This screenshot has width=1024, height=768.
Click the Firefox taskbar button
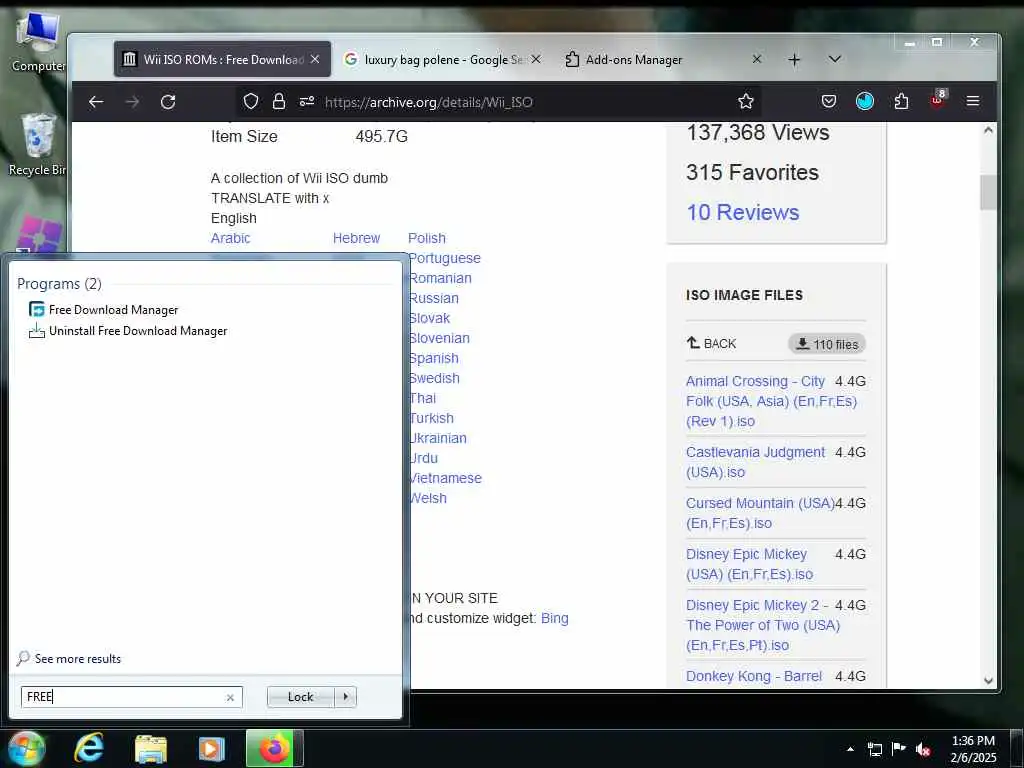(x=274, y=748)
